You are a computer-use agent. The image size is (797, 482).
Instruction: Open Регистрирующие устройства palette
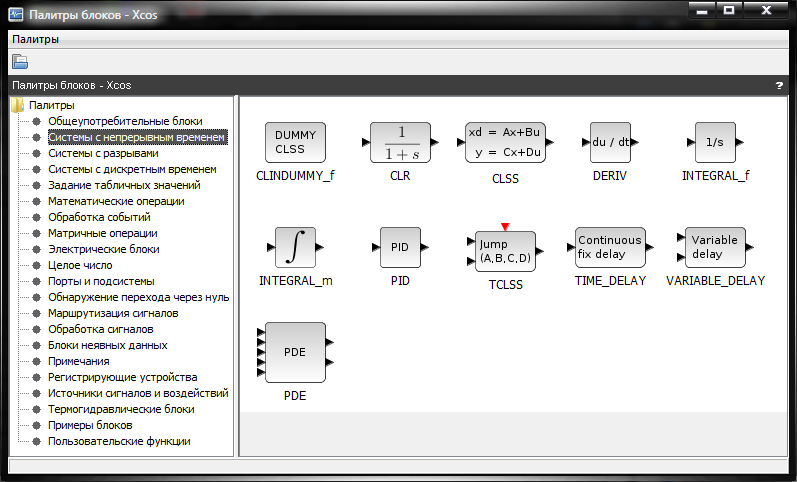click(122, 377)
